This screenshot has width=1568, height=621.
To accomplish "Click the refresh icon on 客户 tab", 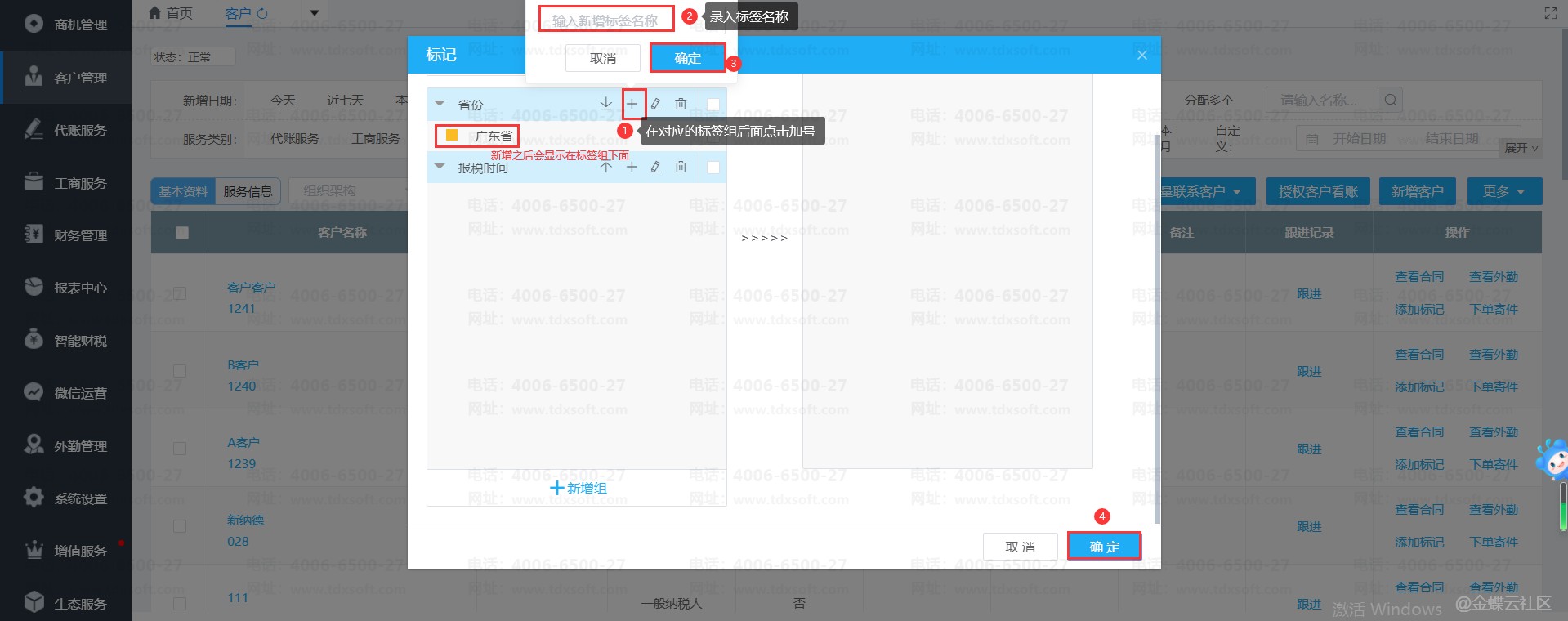I will [x=262, y=13].
